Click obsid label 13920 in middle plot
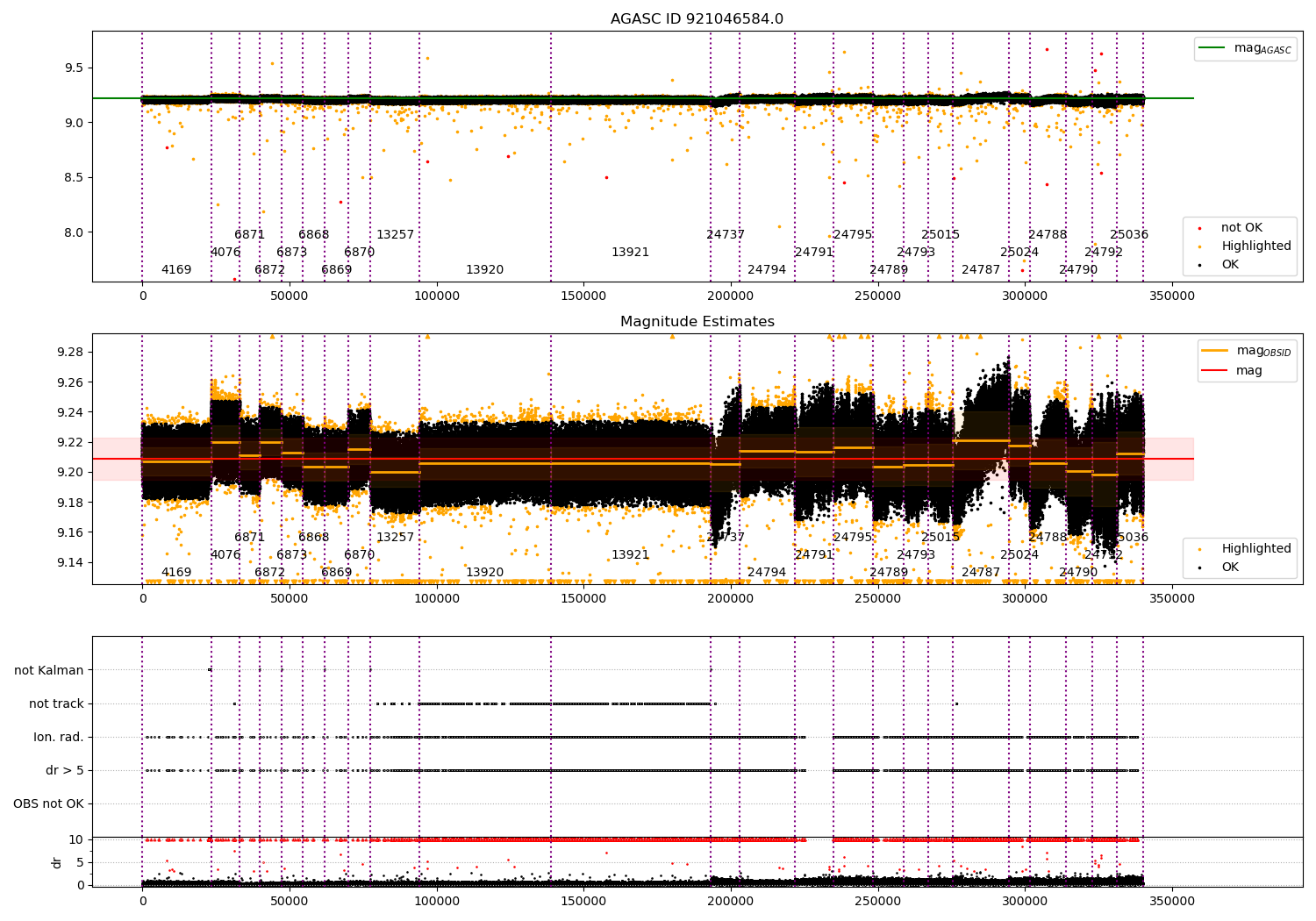 pos(485,573)
